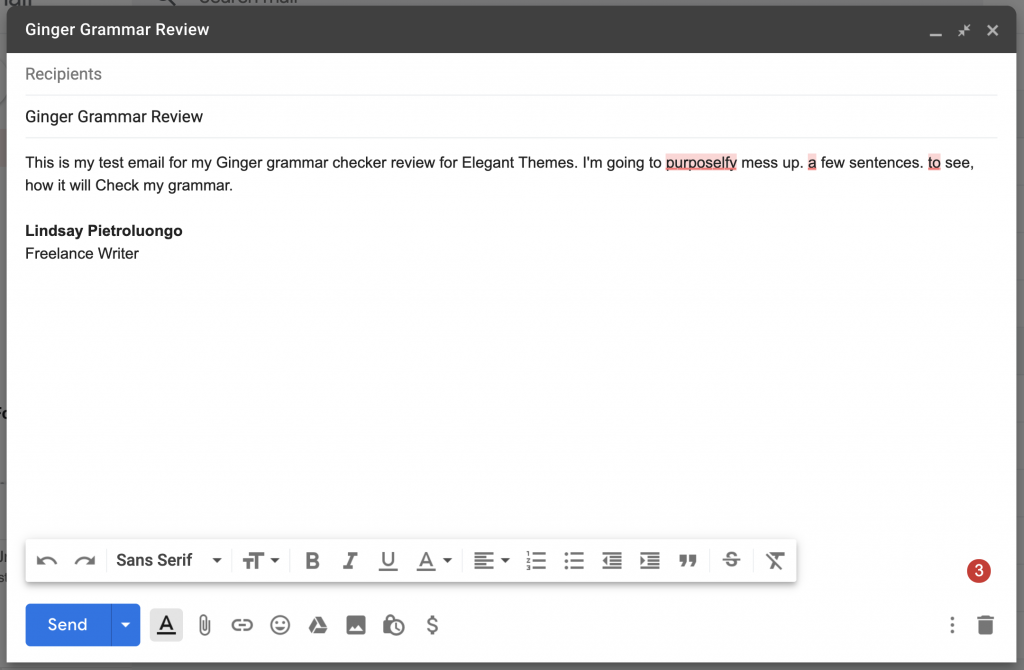The height and width of the screenshot is (670, 1024).
Task: Expand the text size dropdown
Action: point(261,561)
